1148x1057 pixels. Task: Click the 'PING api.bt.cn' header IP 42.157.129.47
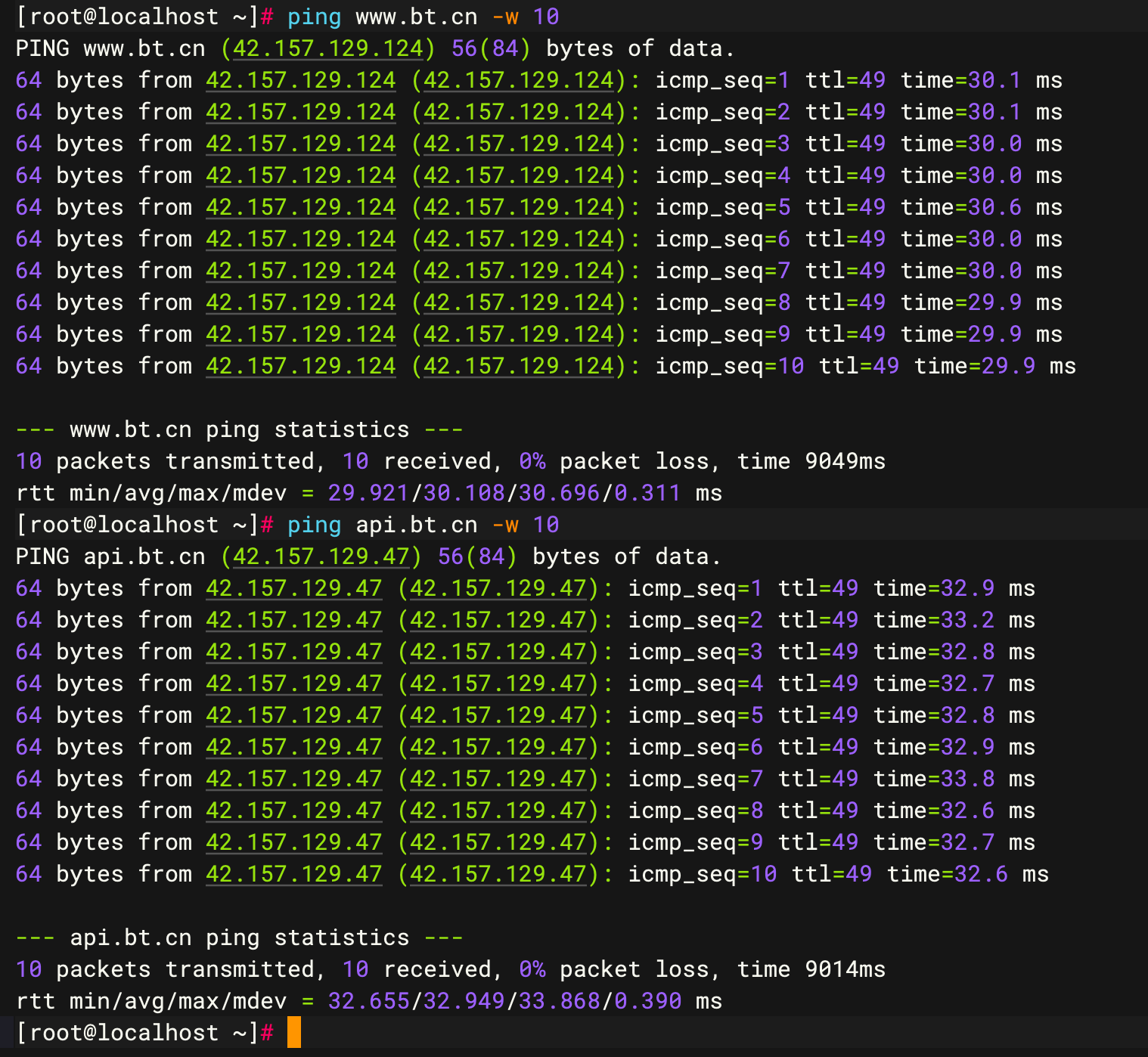(x=321, y=556)
